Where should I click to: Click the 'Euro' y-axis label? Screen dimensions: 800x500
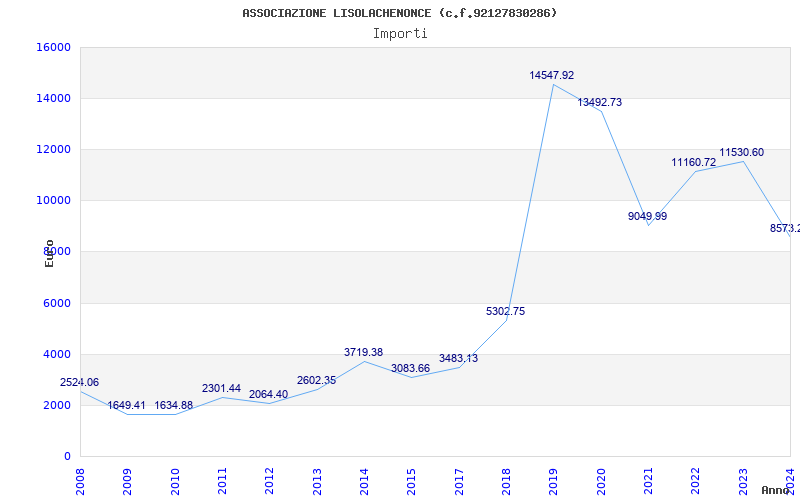49,254
